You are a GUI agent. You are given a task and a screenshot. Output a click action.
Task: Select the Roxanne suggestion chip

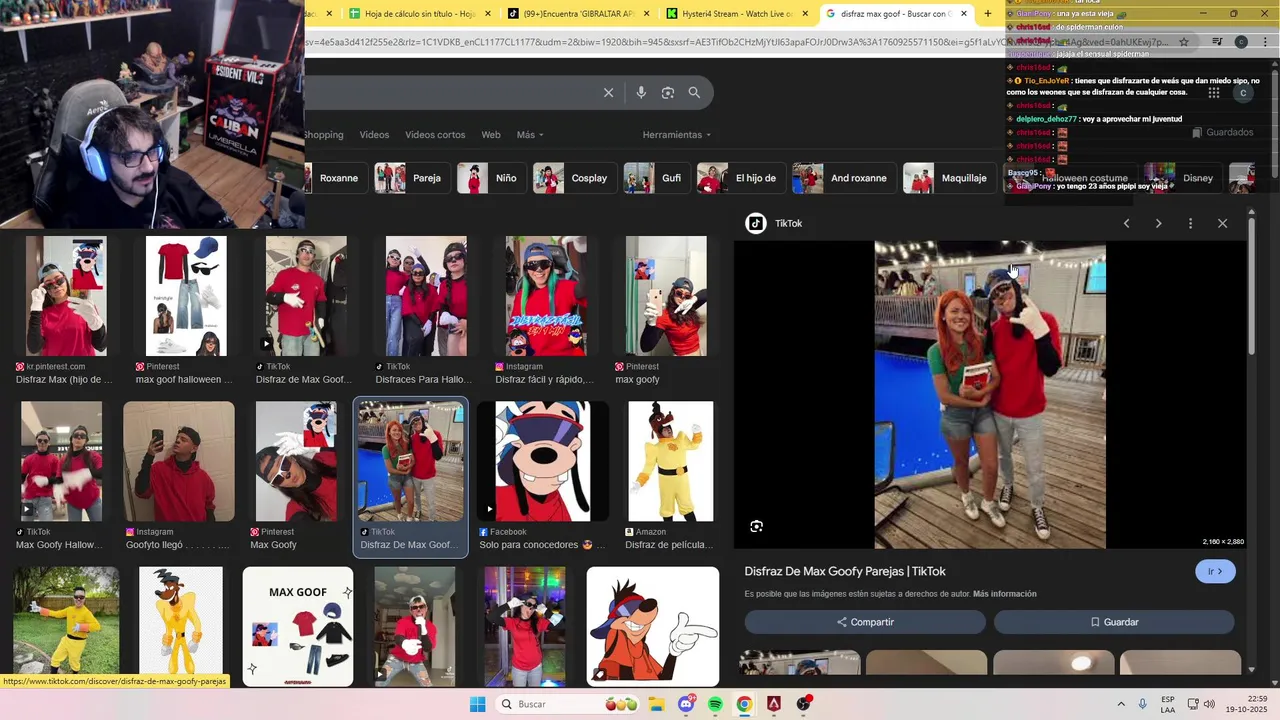pos(336,178)
